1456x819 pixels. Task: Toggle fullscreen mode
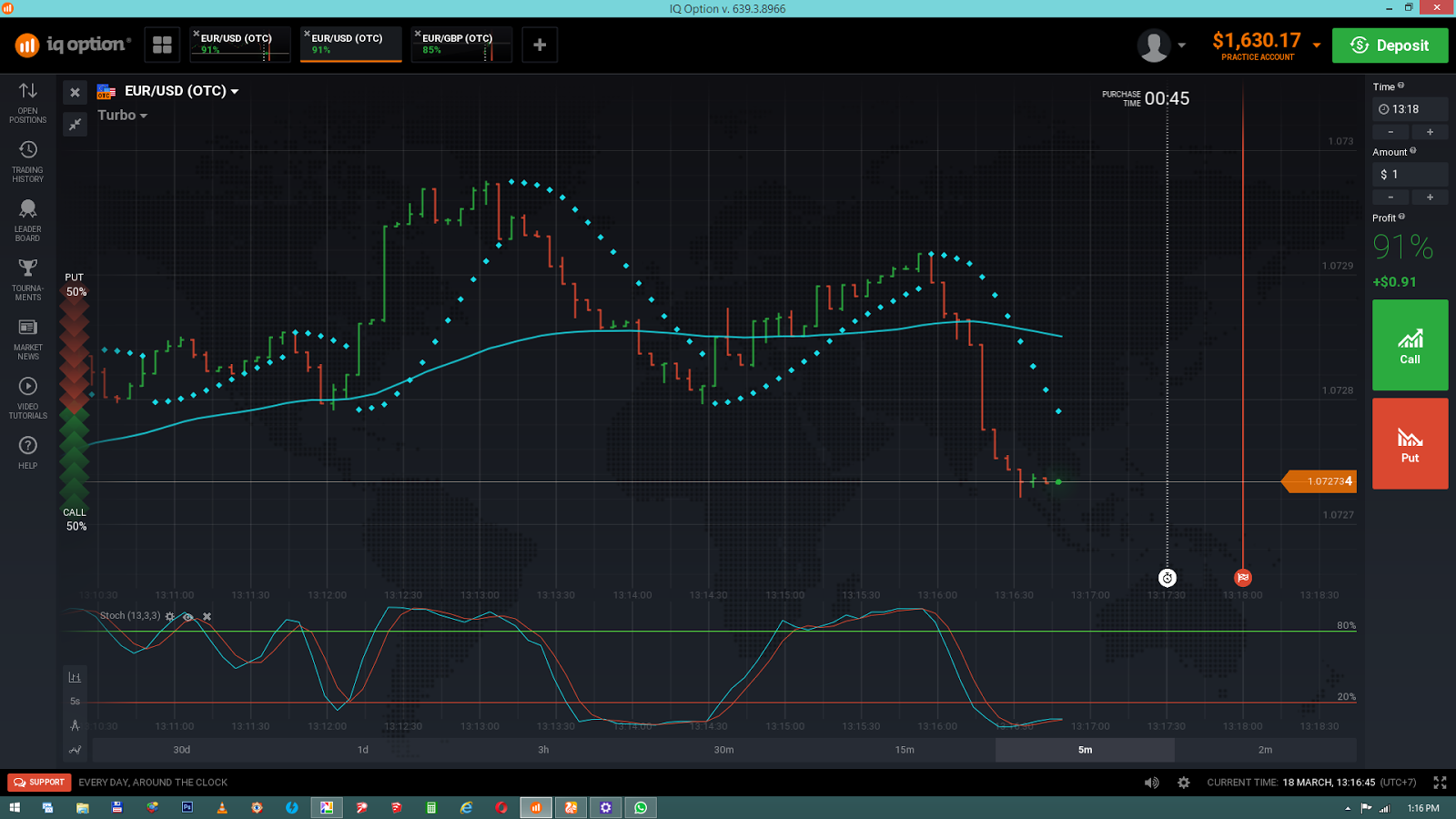click(x=1440, y=783)
